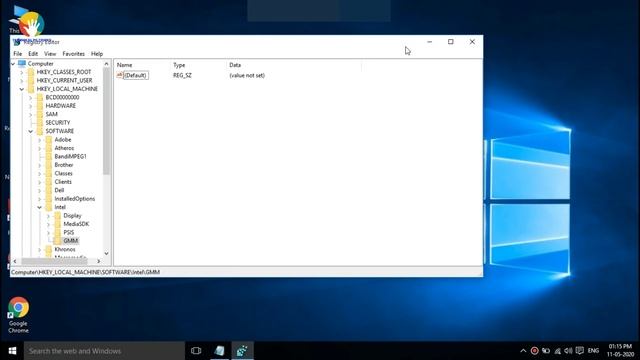Select the MediaSDK key label
This screenshot has height=360, width=640.
click(76, 224)
